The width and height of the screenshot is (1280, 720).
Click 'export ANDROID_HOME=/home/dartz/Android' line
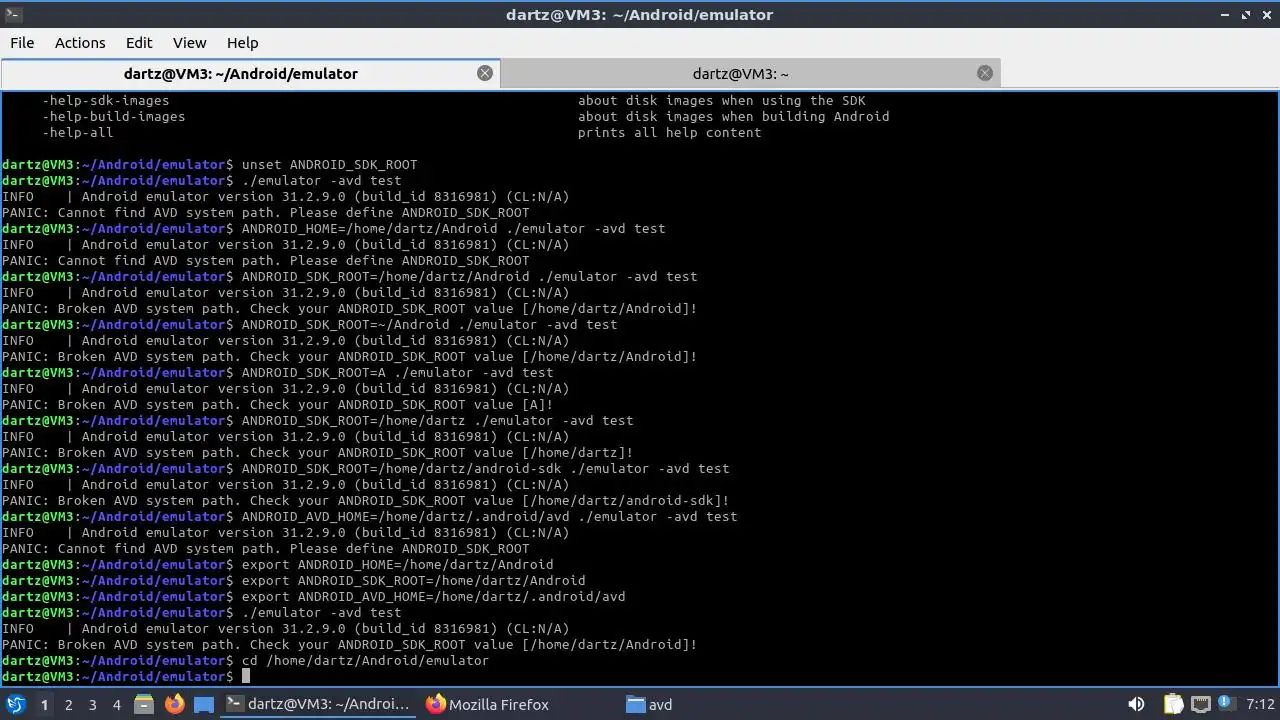tap(397, 565)
